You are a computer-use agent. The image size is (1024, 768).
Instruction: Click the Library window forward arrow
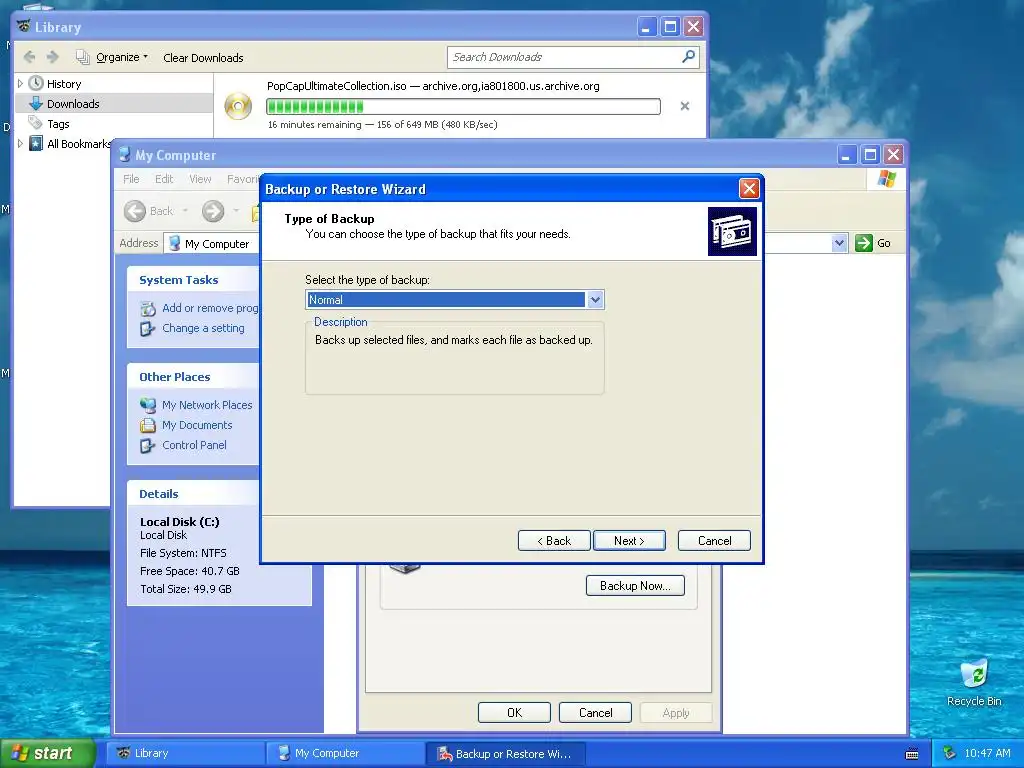(53, 57)
